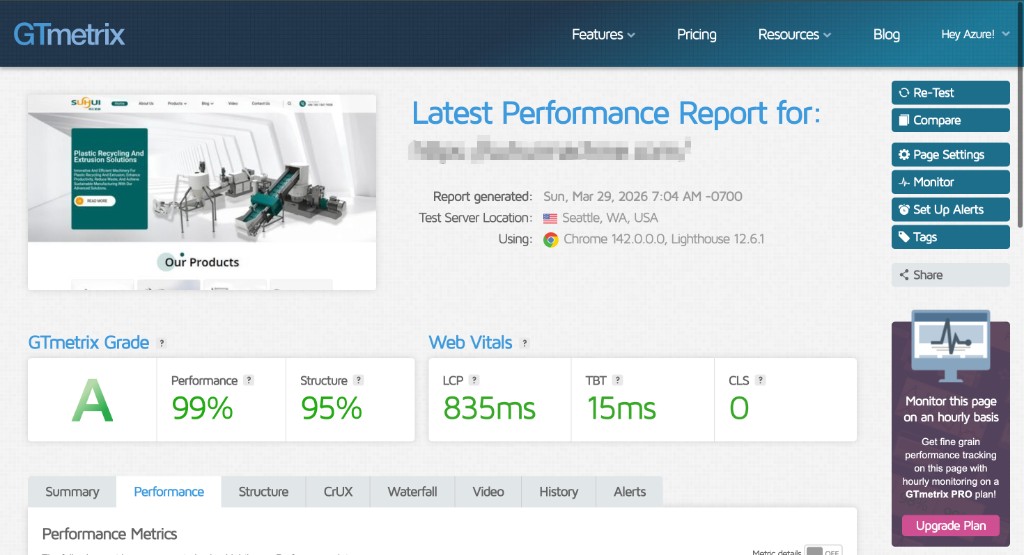Image resolution: width=1024 pixels, height=555 pixels.
Task: Click the grade letter A
Action: click(x=92, y=400)
